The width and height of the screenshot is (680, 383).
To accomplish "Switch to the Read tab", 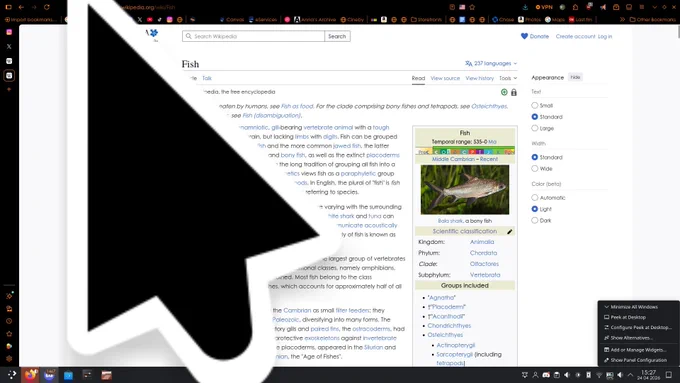I will tap(418, 78).
